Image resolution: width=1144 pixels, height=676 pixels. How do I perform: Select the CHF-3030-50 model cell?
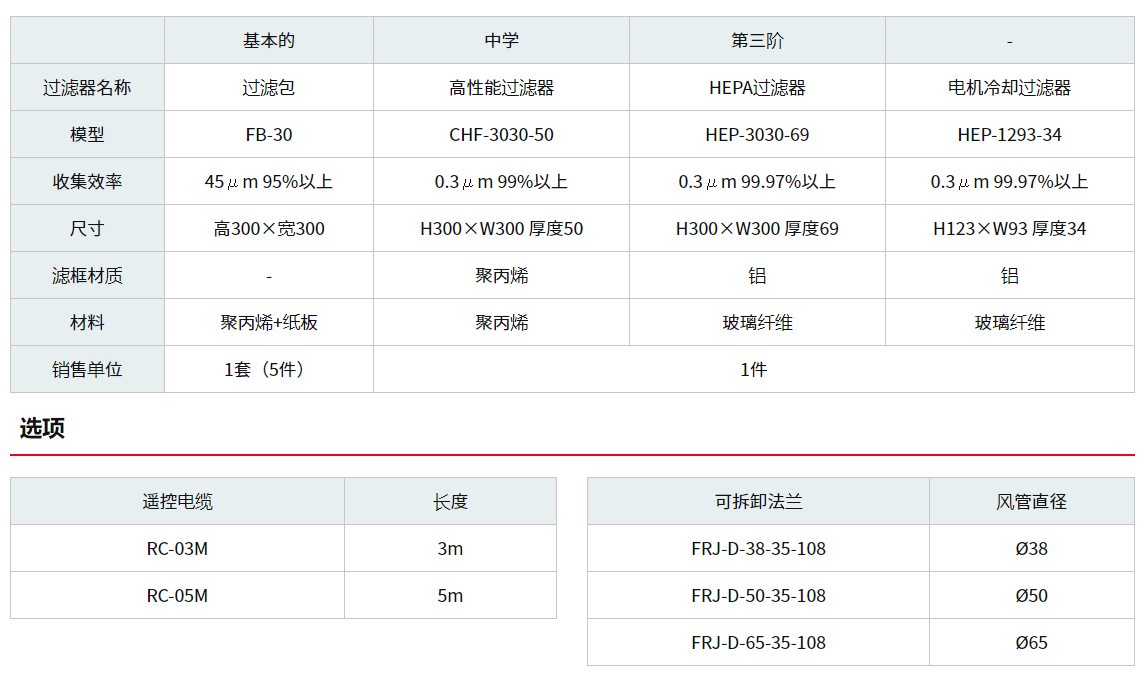tap(501, 135)
